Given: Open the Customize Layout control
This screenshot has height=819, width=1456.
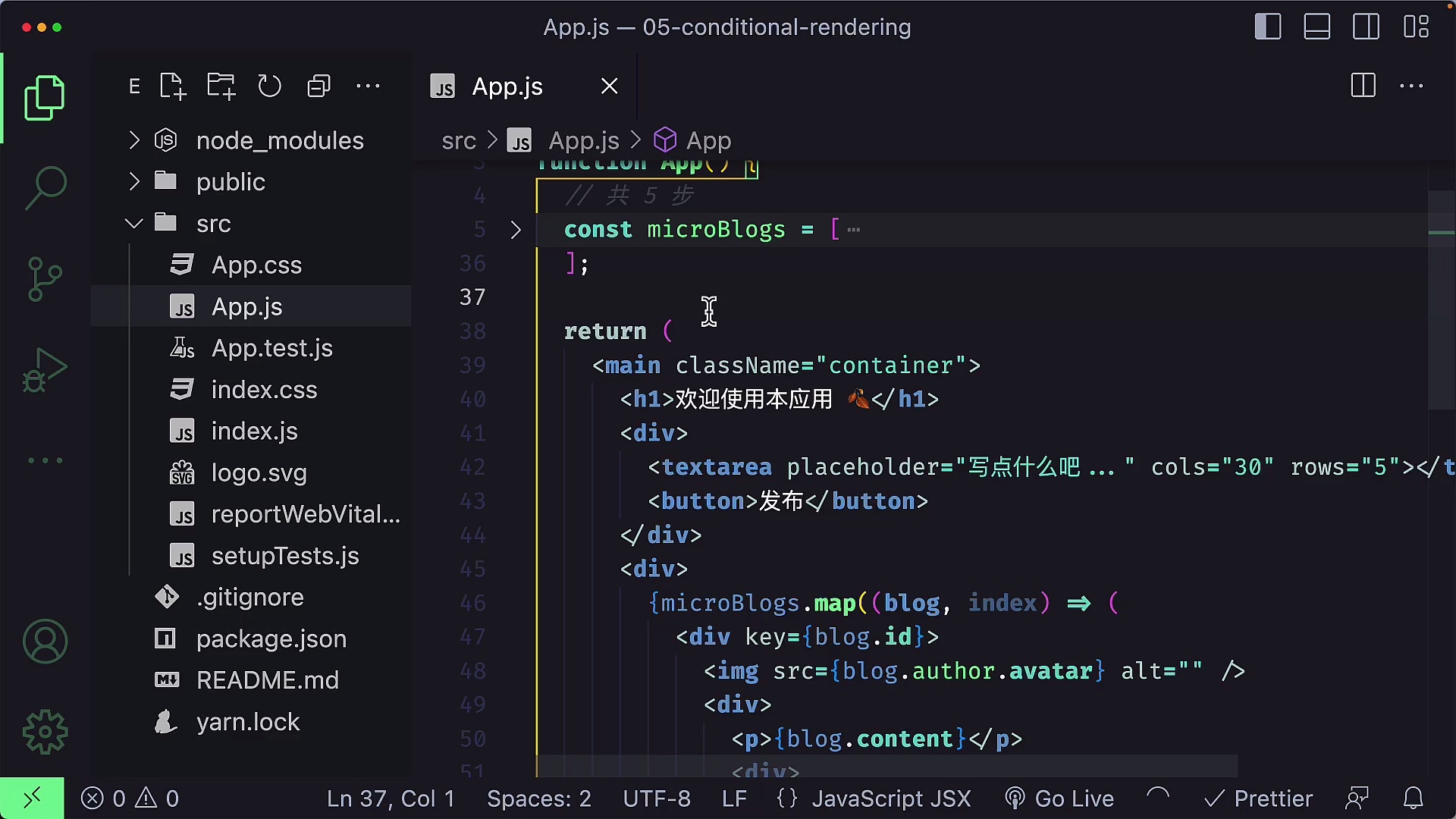Looking at the screenshot, I should tap(1416, 27).
